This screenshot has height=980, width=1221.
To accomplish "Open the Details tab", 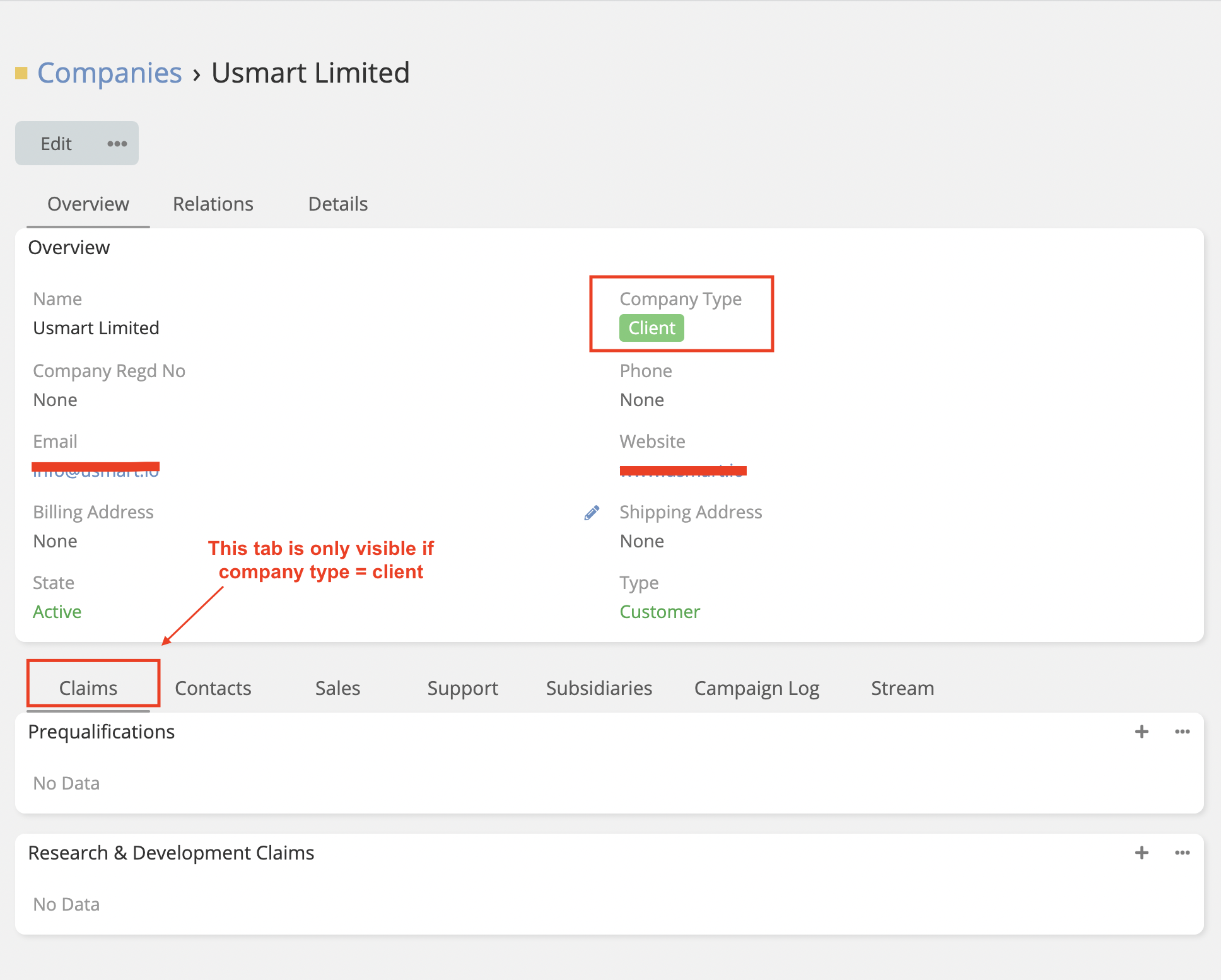I will tap(337, 204).
